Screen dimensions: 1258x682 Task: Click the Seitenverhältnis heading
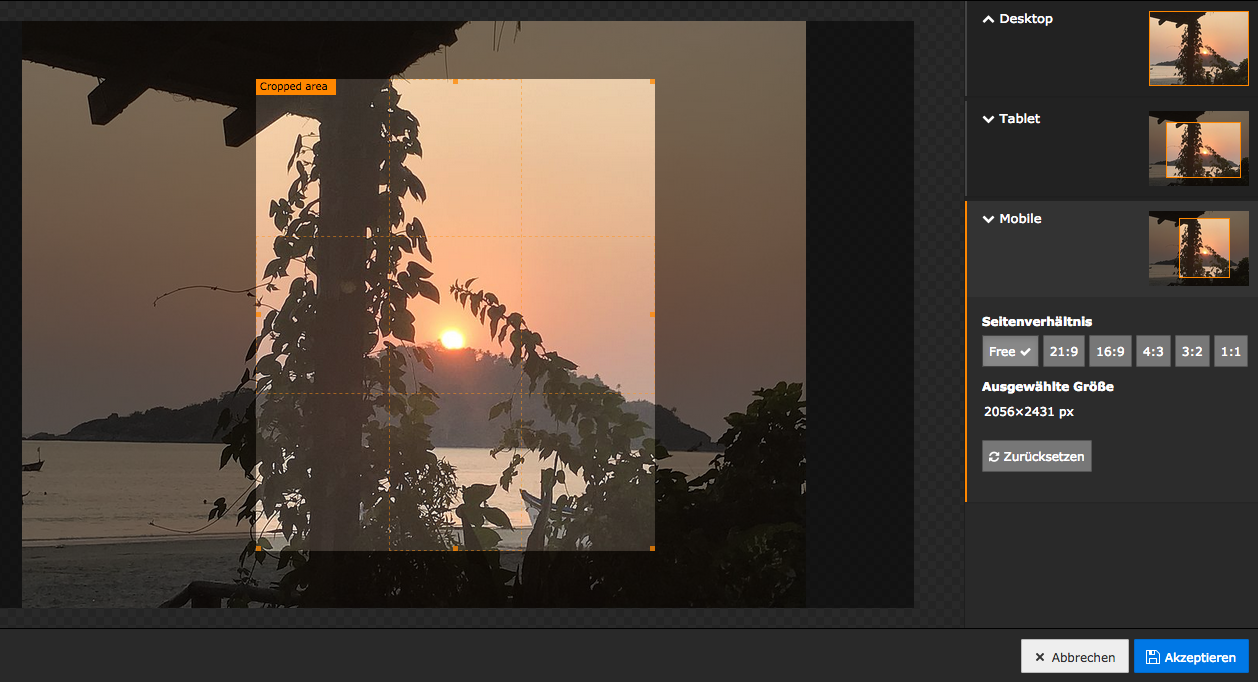1037,322
